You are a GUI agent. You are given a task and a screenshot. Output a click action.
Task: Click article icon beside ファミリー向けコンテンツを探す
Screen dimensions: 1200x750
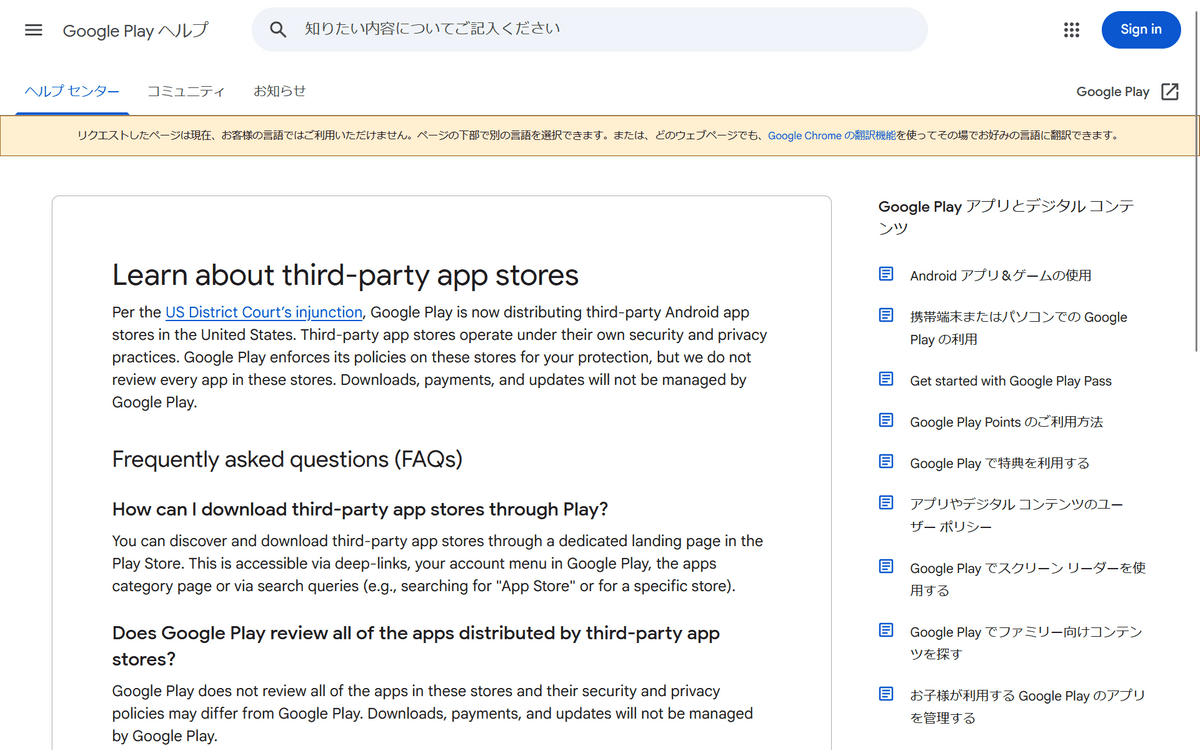coord(886,630)
